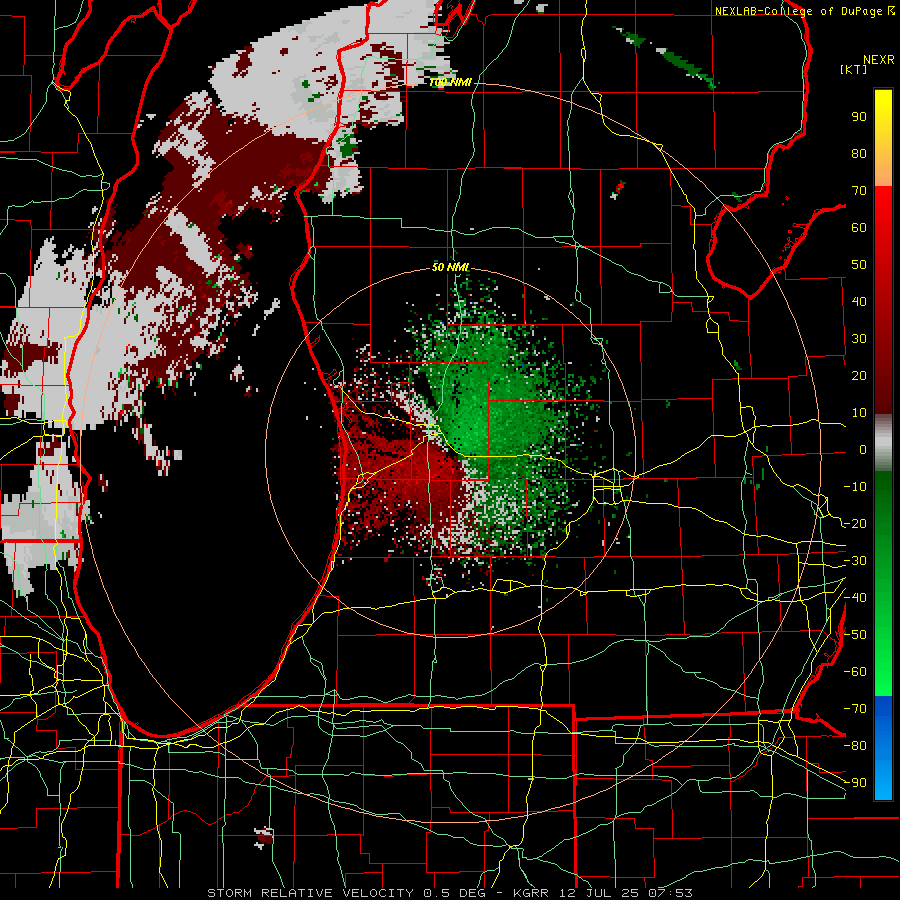This screenshot has width=900, height=900.
Task: Click the -90 value on the velocity scale
Action: coord(855,783)
